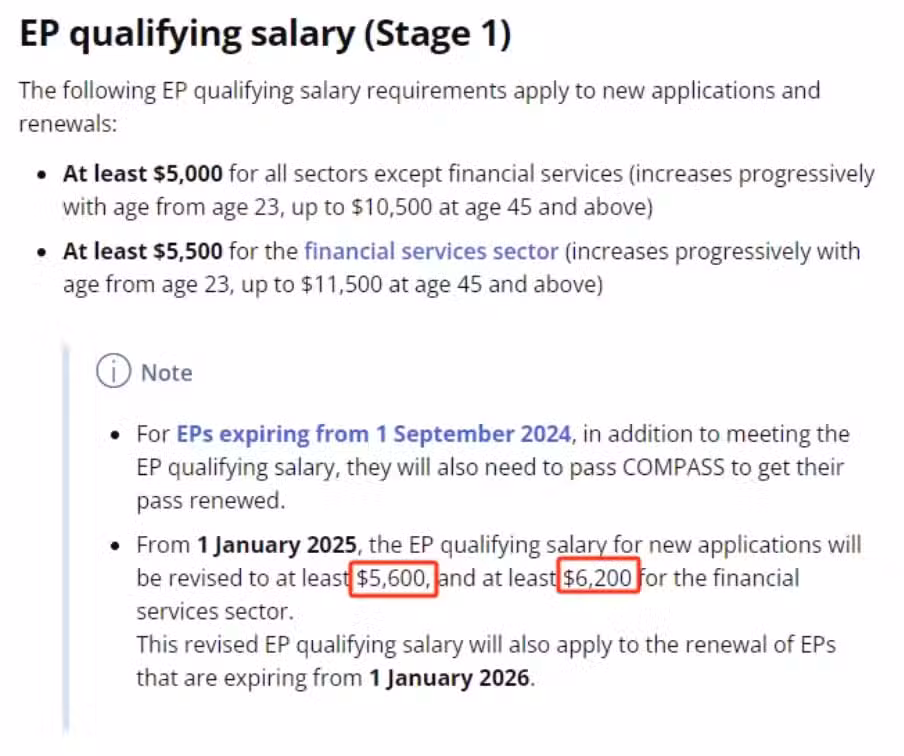Click the word COMPASS in the note

673,467
